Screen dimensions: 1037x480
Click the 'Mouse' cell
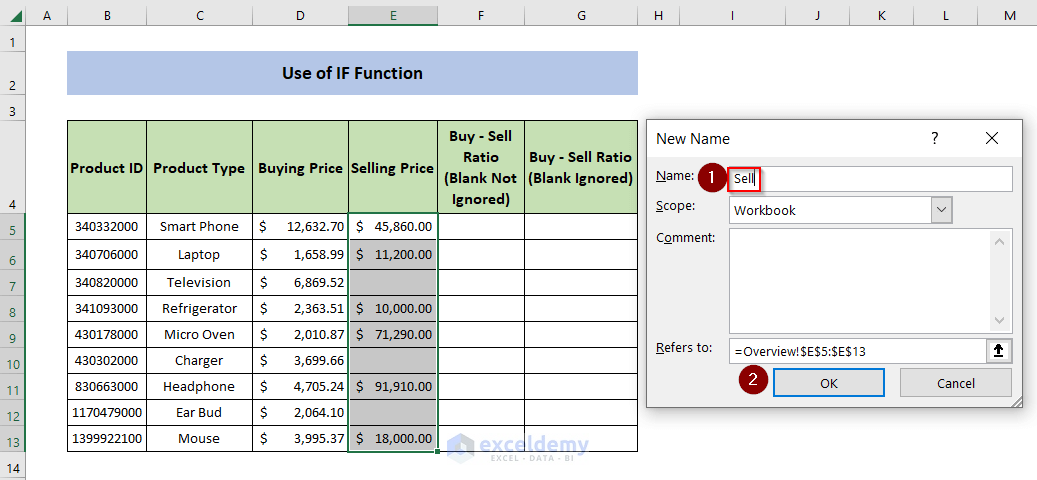(x=200, y=439)
